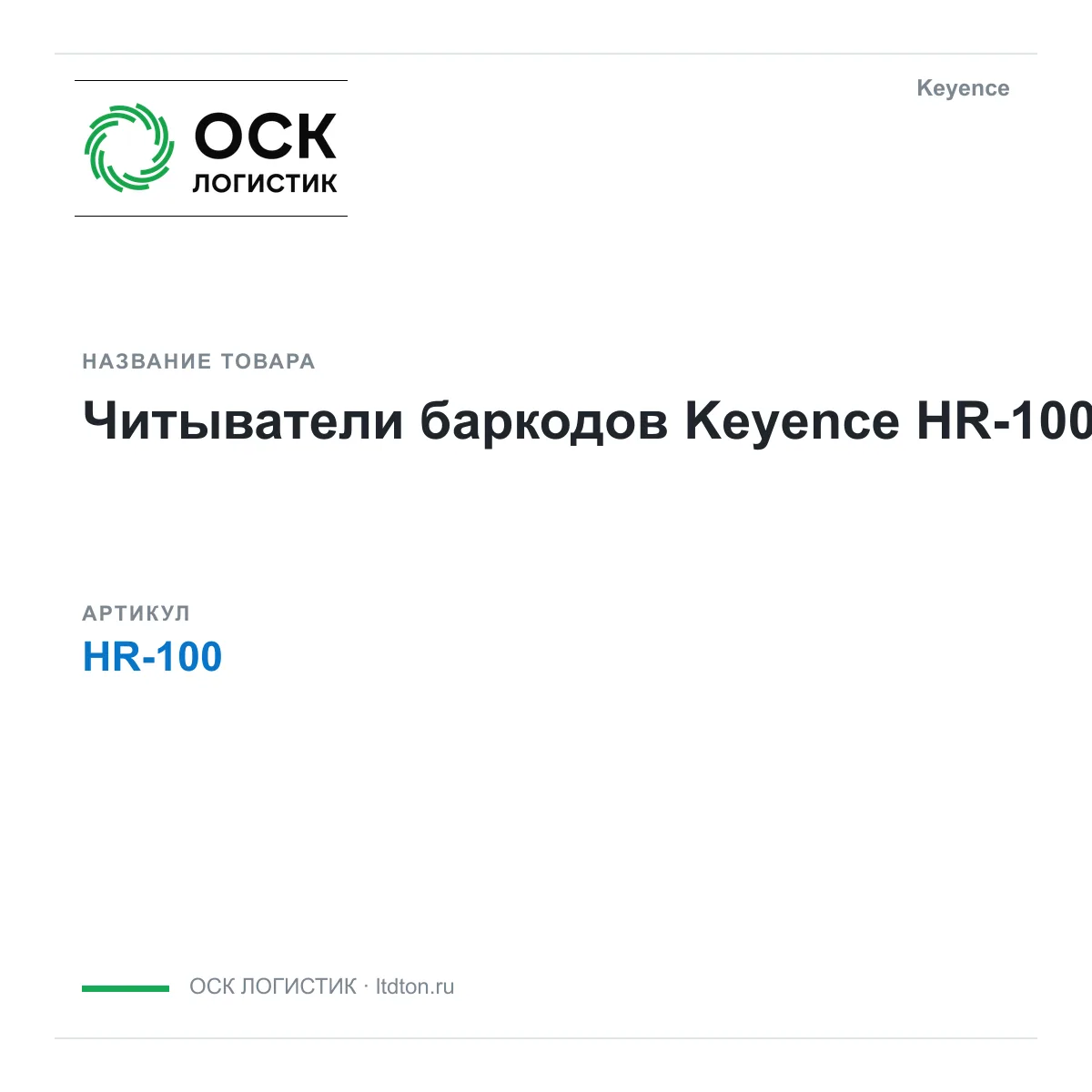This screenshot has width=1092, height=1092.
Task: Click the ОСК Логистик logo
Action: (x=211, y=148)
